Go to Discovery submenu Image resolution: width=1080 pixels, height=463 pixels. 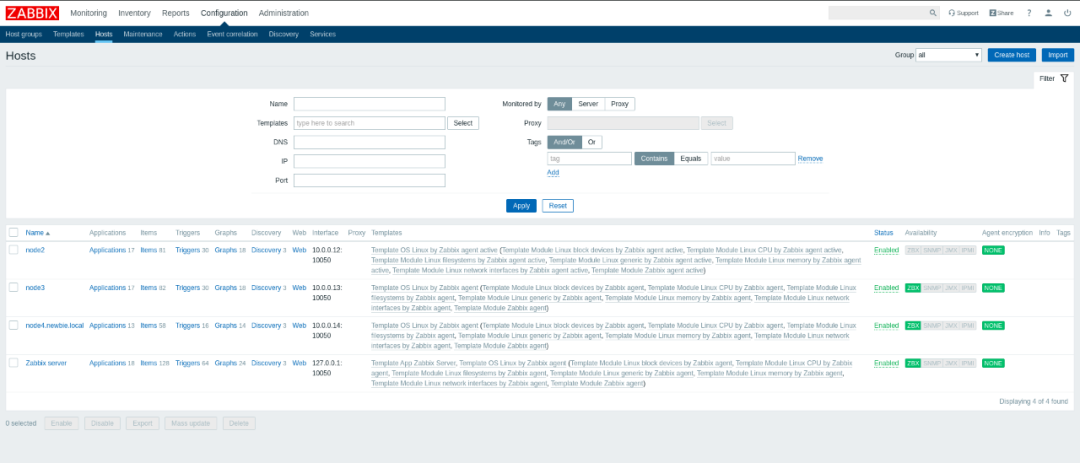[x=284, y=34]
